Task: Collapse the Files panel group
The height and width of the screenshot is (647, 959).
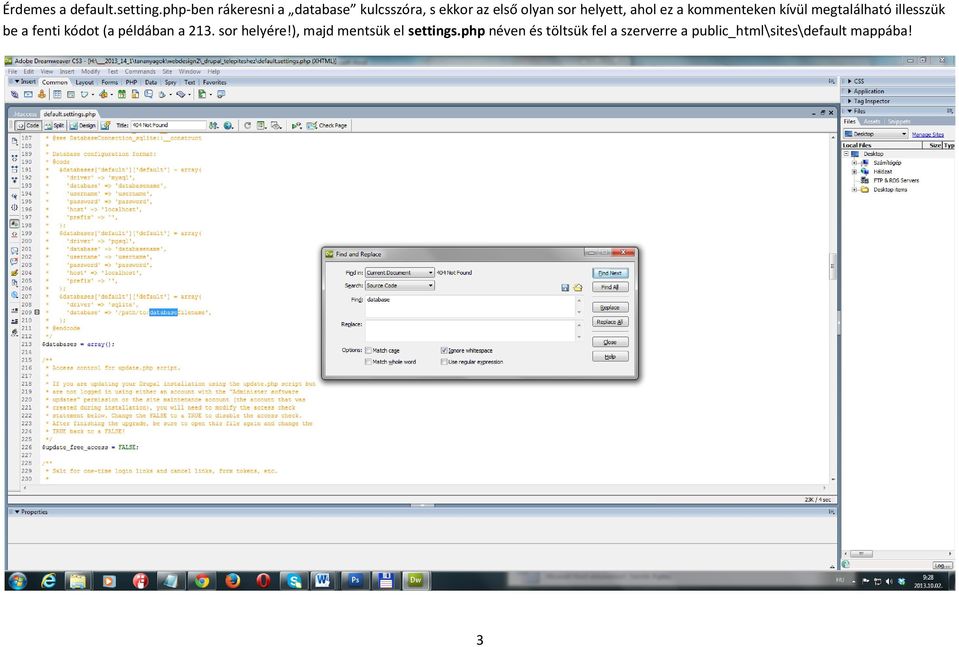Action: (850, 111)
